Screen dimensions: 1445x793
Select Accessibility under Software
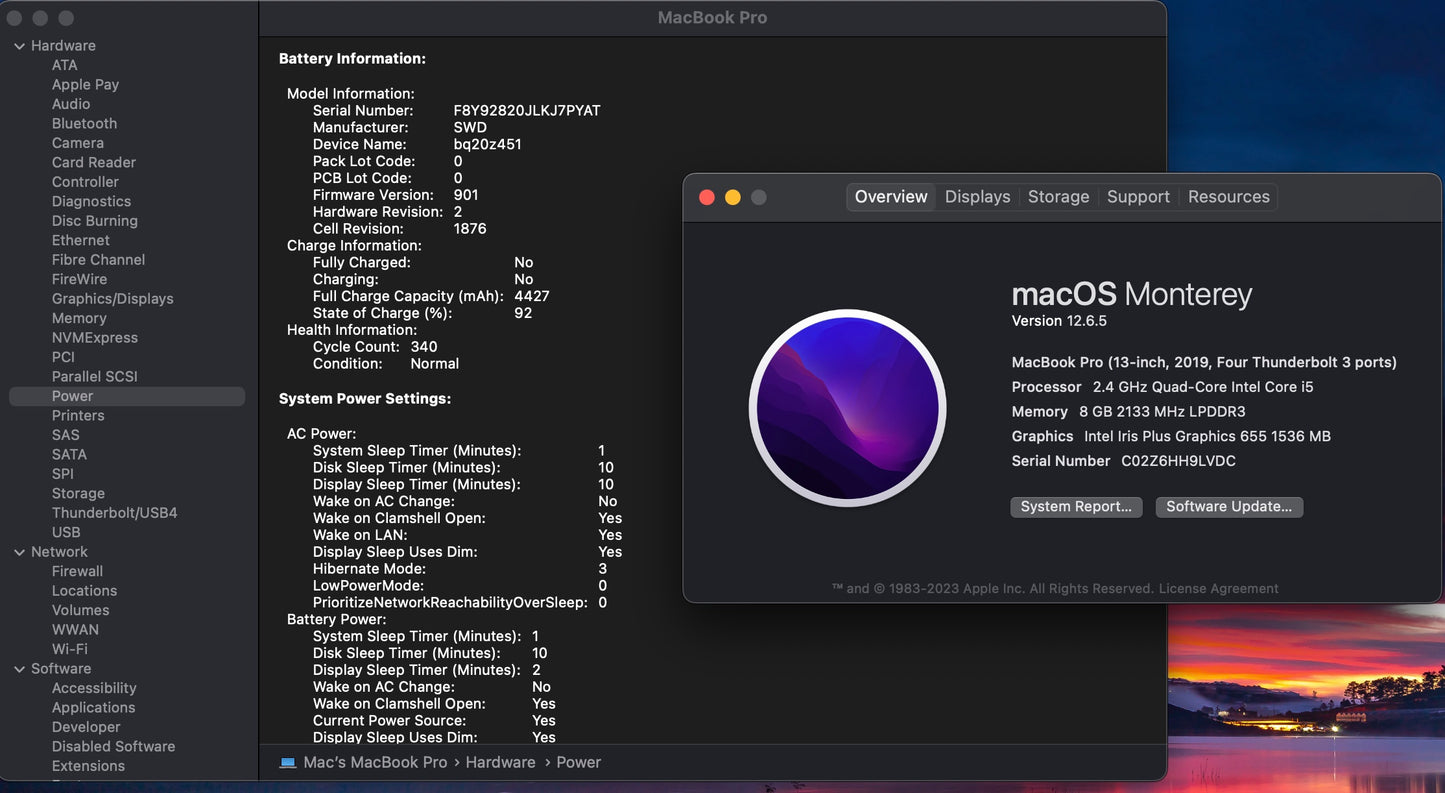[x=94, y=689]
